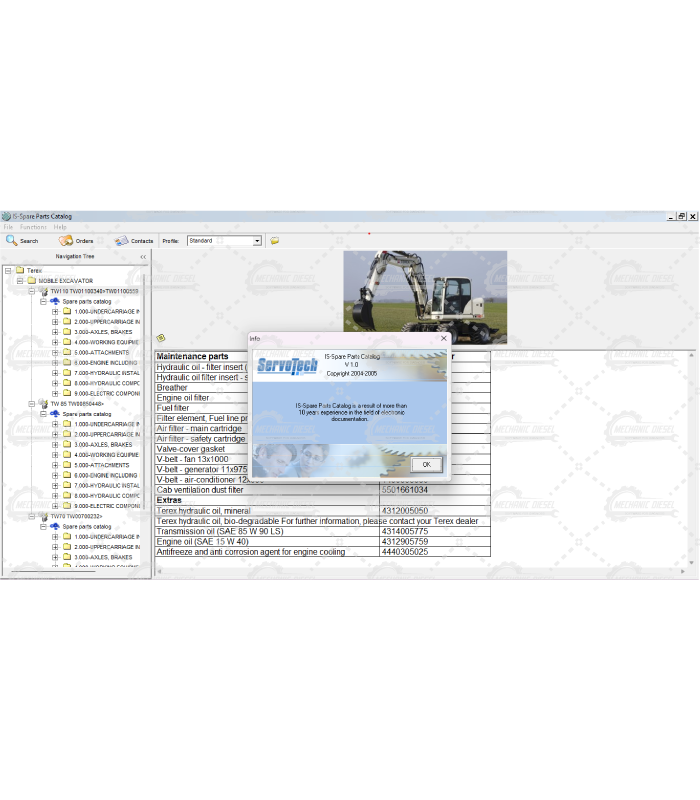Collapse the MOBILE EXCAVATOR tree node
700x800 pixels.
pyautogui.click(x=19, y=281)
